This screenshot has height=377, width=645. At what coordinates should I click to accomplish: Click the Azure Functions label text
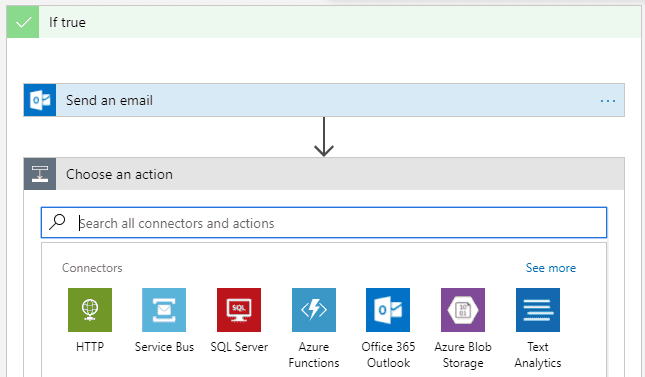click(314, 355)
